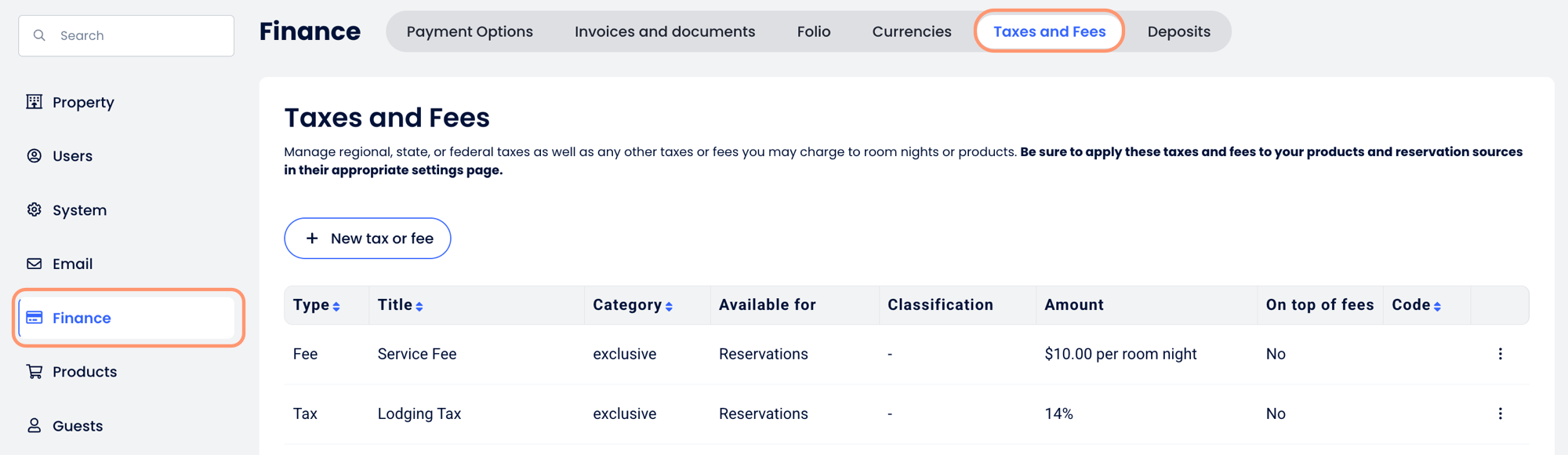Click the Users person icon
The width and height of the screenshot is (1568, 455).
point(34,156)
